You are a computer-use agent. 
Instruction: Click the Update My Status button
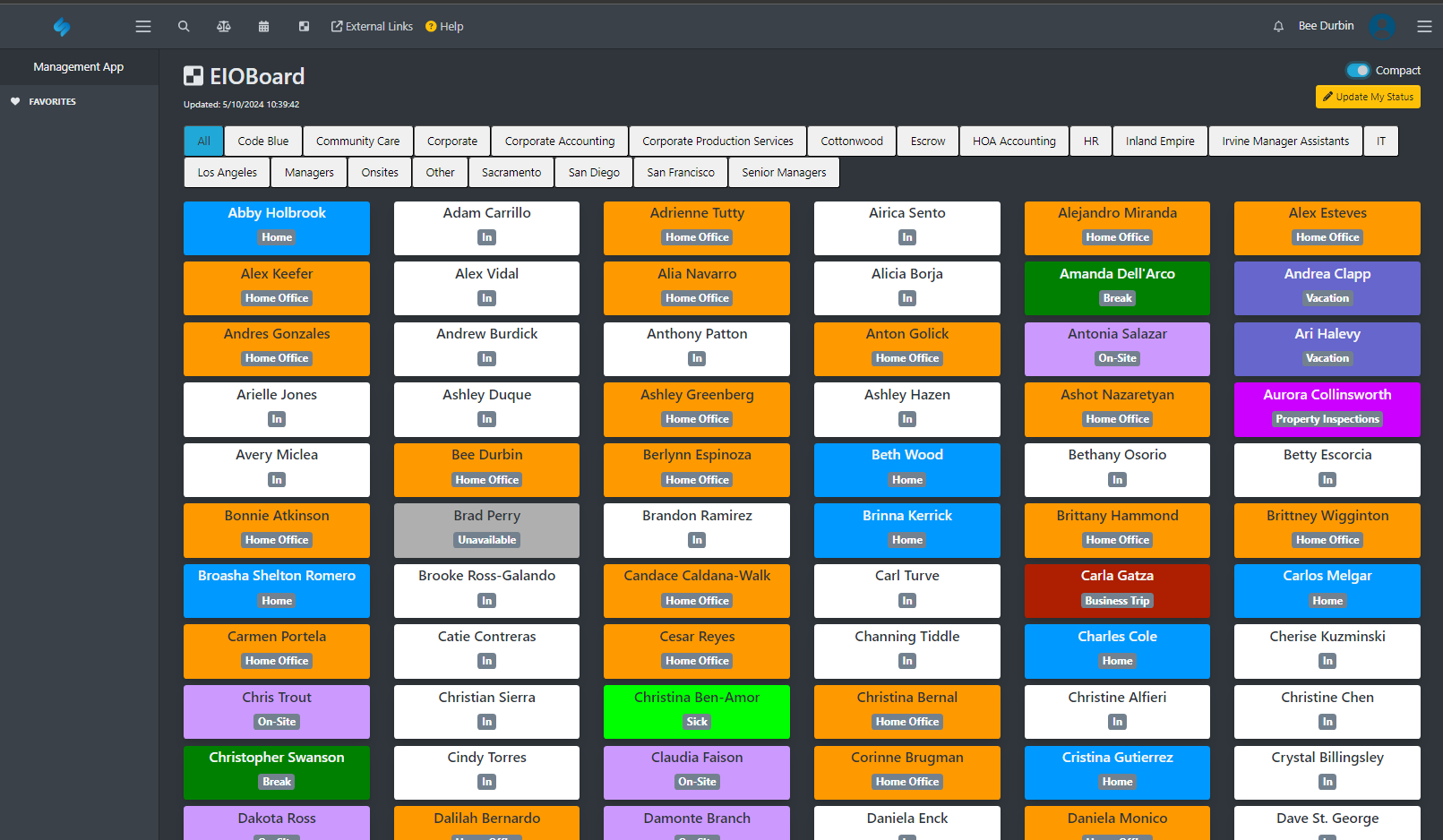[1368, 97]
